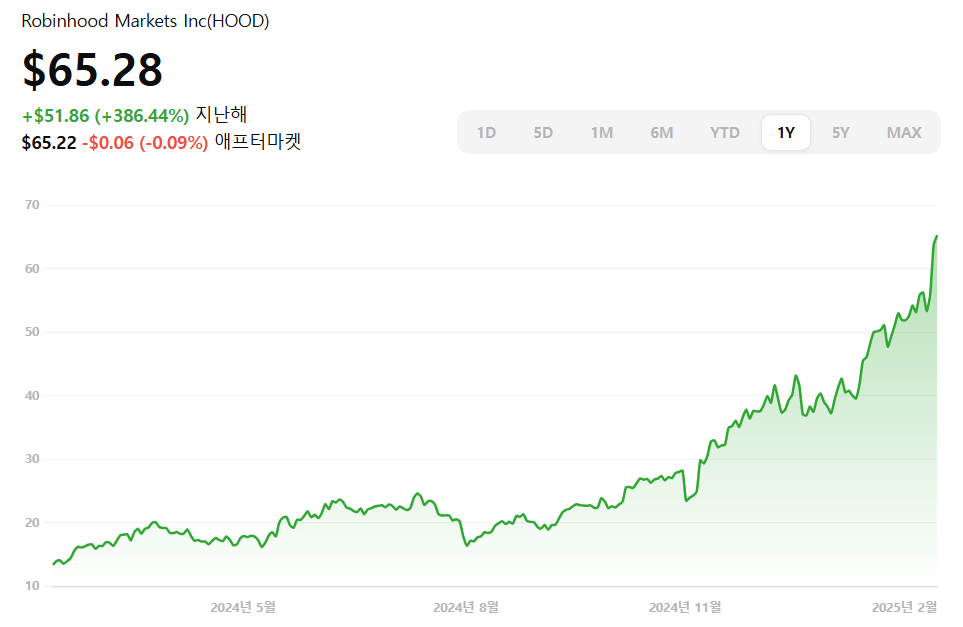963x627 pixels.
Task: Show the 6M price chart
Action: pos(661,133)
